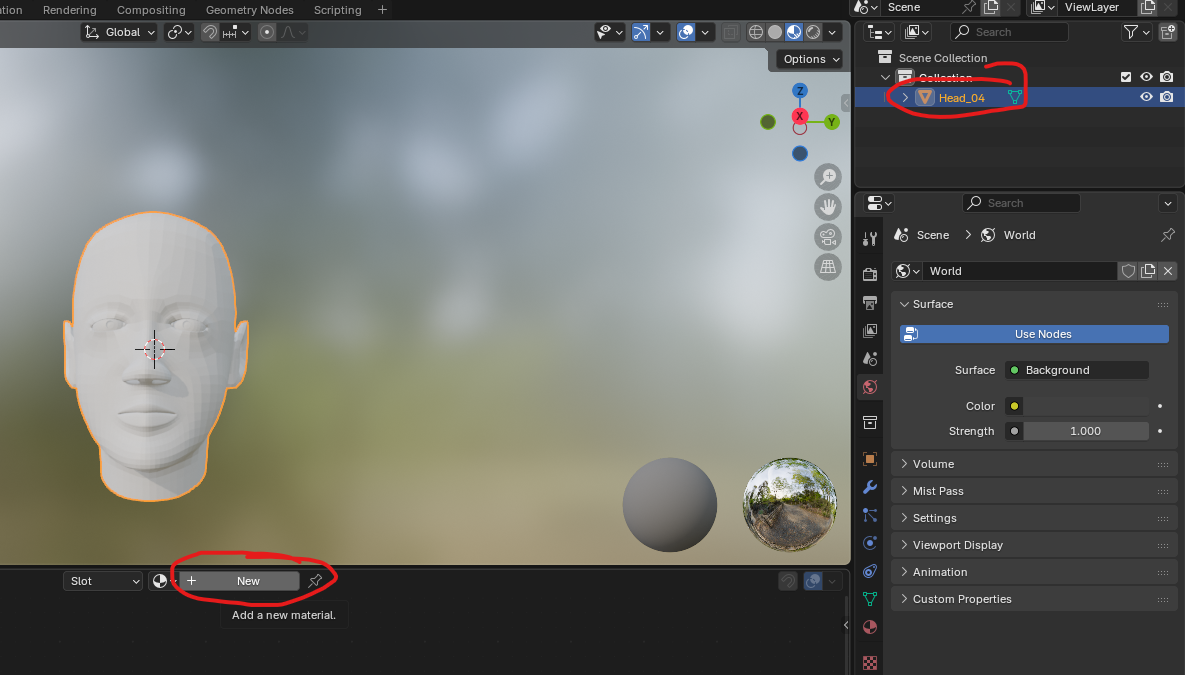Open pivot point dropdown
The width and height of the screenshot is (1185, 675).
point(180,33)
